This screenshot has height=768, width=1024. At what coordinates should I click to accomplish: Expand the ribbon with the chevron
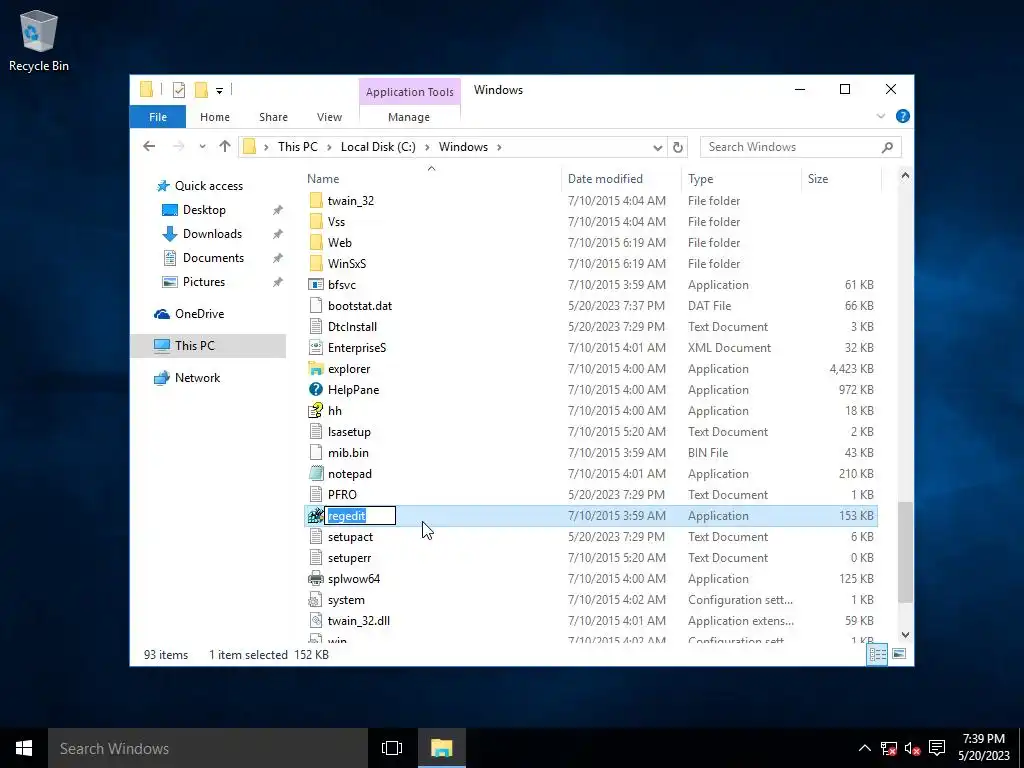880,116
